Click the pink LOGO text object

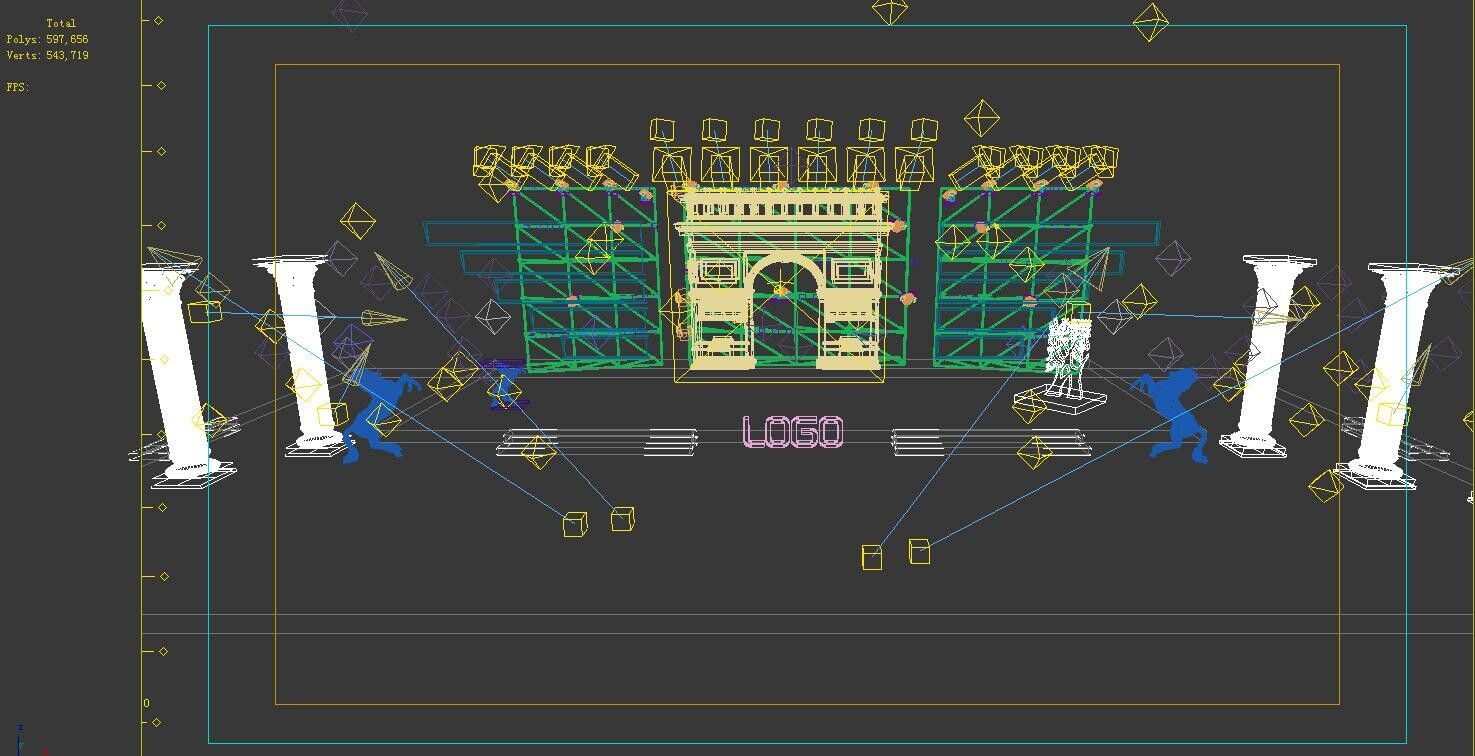click(x=790, y=432)
